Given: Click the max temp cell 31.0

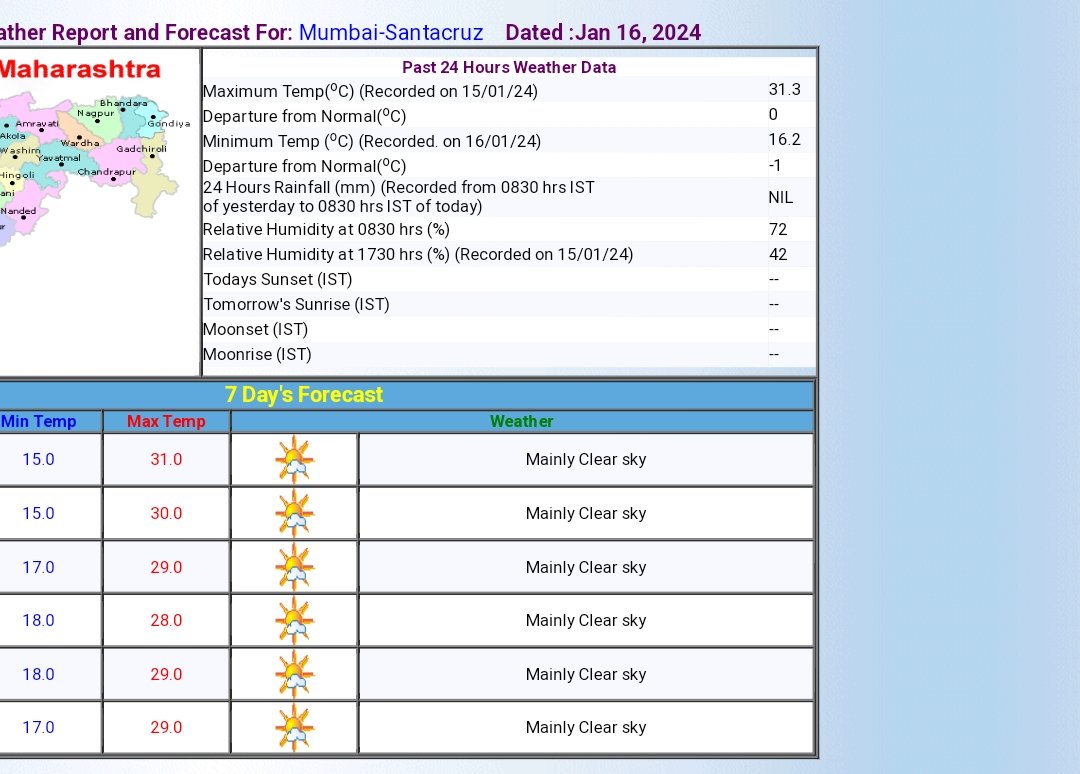Looking at the screenshot, I should point(166,459).
